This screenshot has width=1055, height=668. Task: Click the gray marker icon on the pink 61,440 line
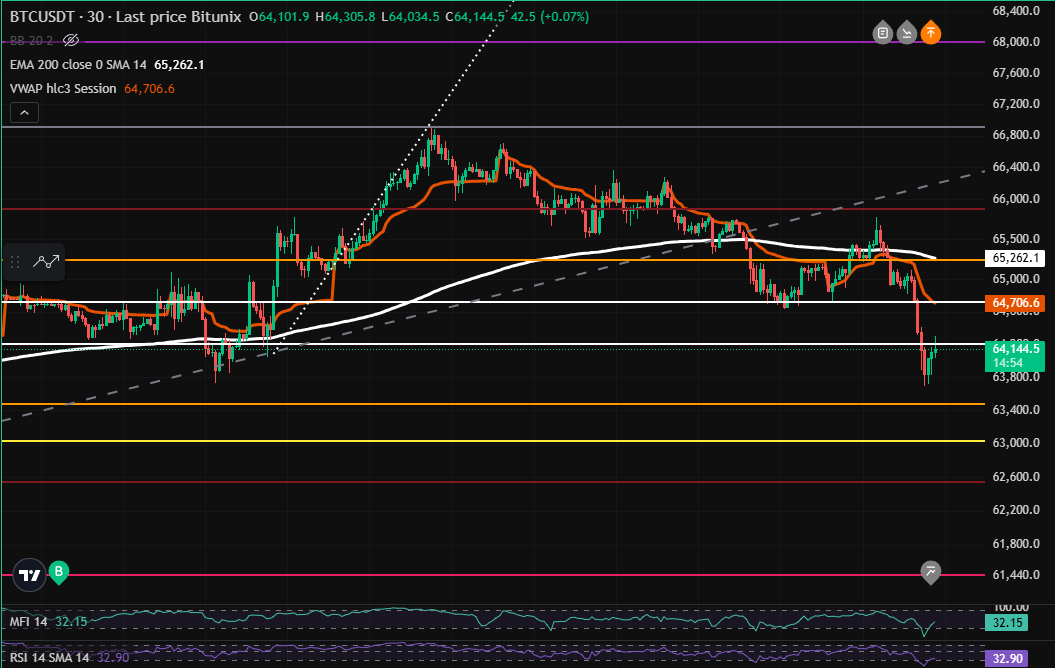tap(931, 572)
